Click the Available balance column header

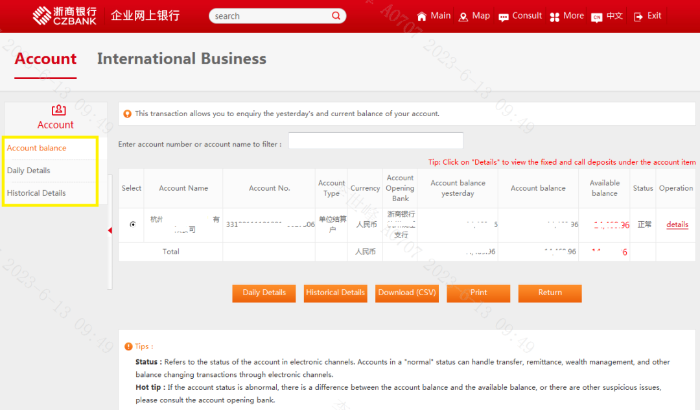pyautogui.click(x=604, y=188)
